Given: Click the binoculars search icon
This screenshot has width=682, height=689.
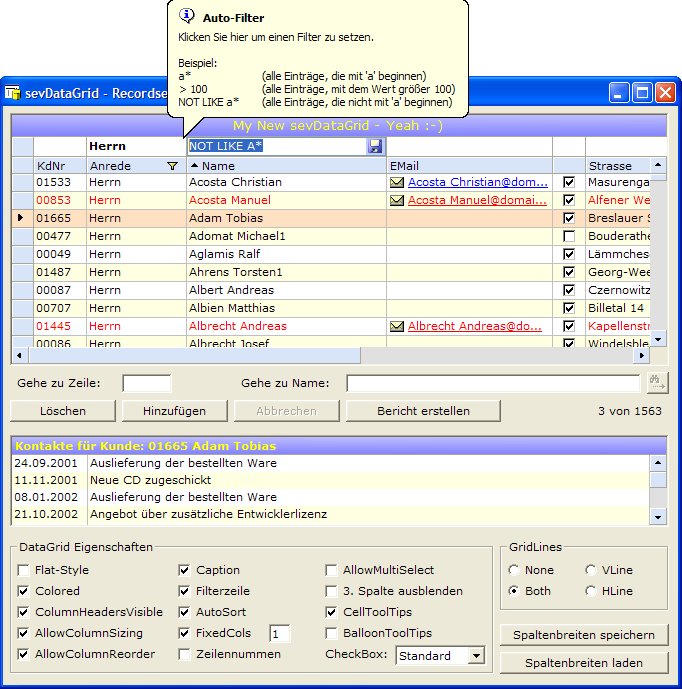Looking at the screenshot, I should click(657, 382).
